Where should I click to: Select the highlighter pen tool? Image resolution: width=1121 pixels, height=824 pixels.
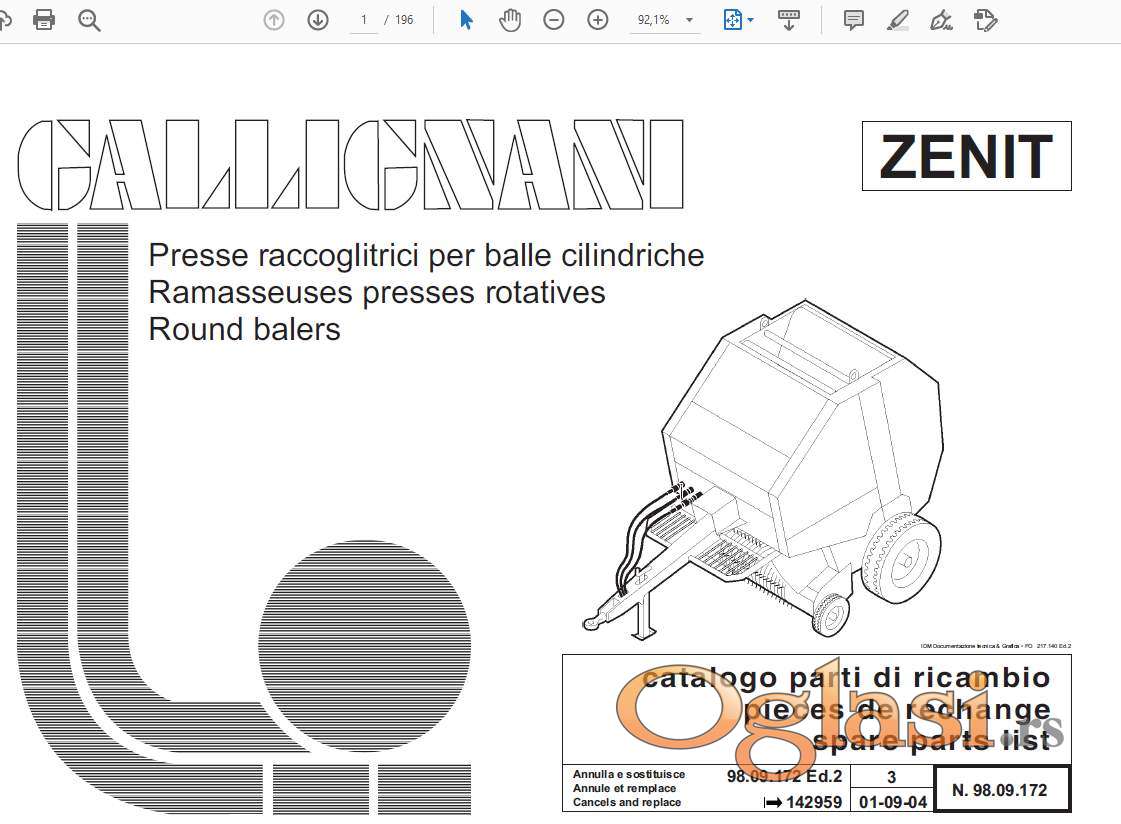click(897, 20)
